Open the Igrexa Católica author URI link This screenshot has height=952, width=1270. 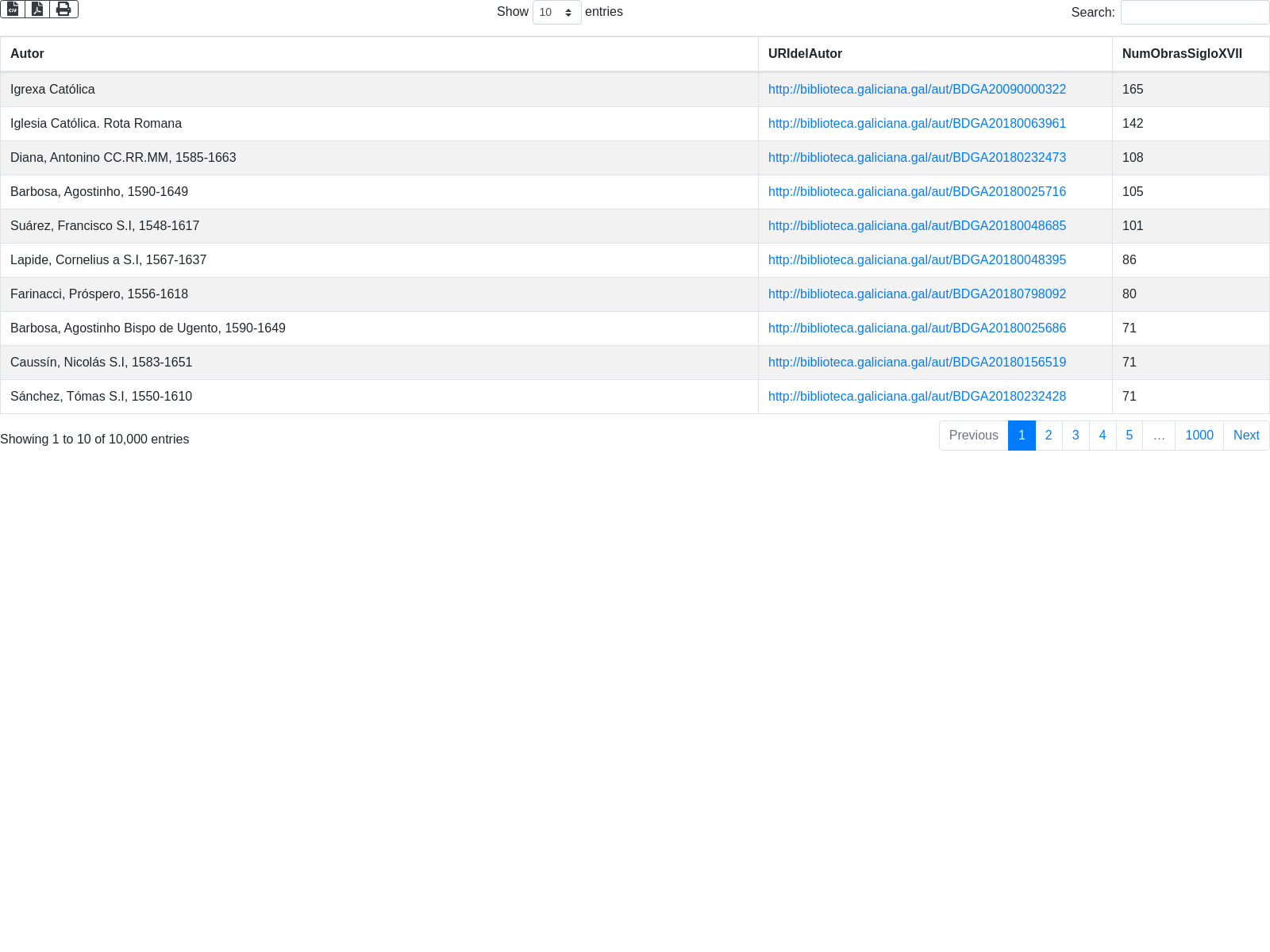917,90
